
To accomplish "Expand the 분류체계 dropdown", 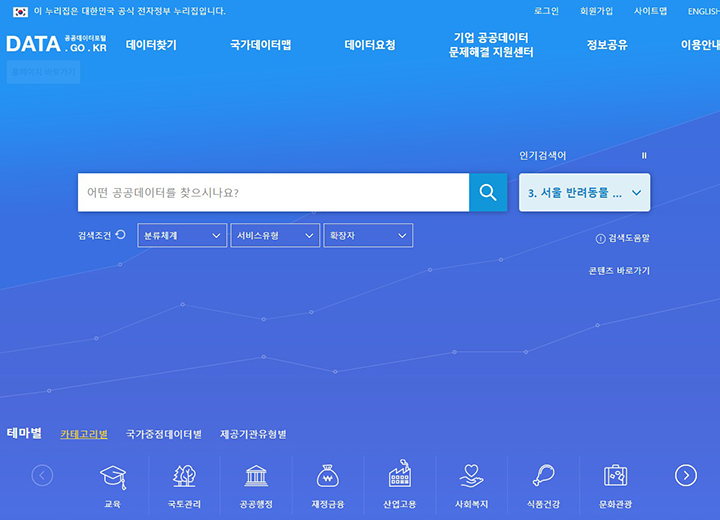I will pos(182,236).
